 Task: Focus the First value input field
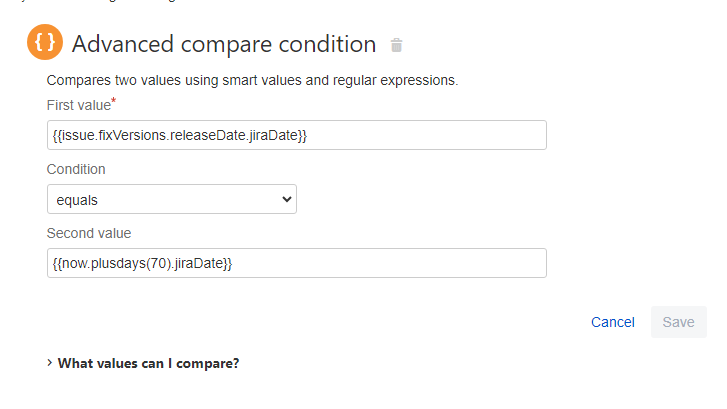pyautogui.click(x=297, y=135)
